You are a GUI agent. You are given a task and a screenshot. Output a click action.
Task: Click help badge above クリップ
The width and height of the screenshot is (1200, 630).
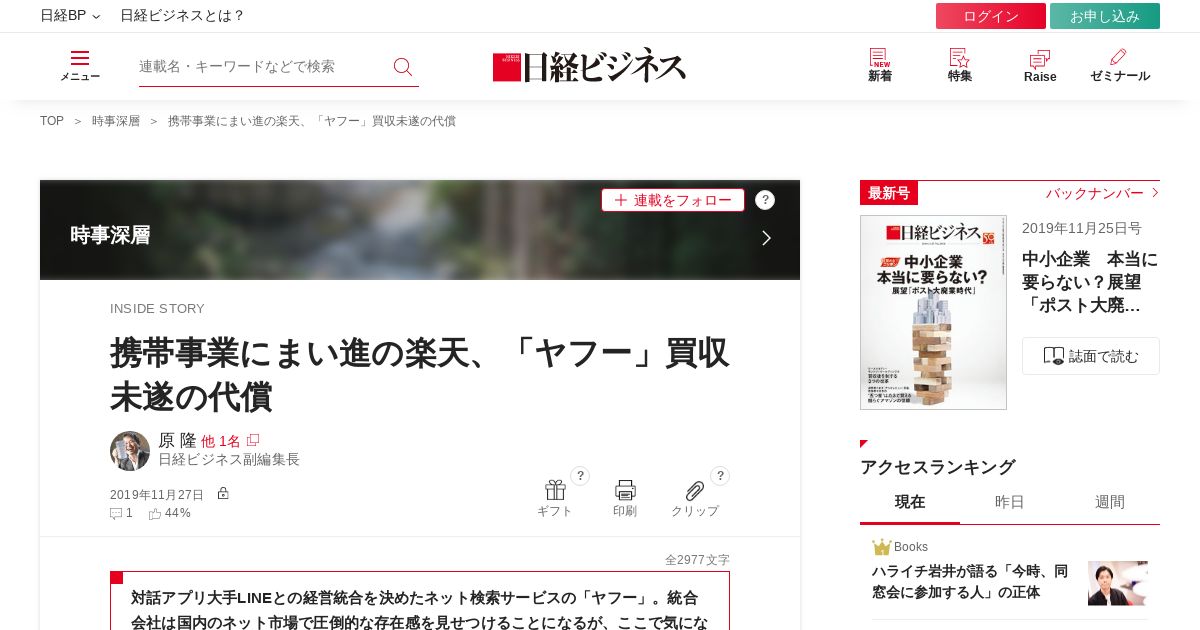pos(720,476)
